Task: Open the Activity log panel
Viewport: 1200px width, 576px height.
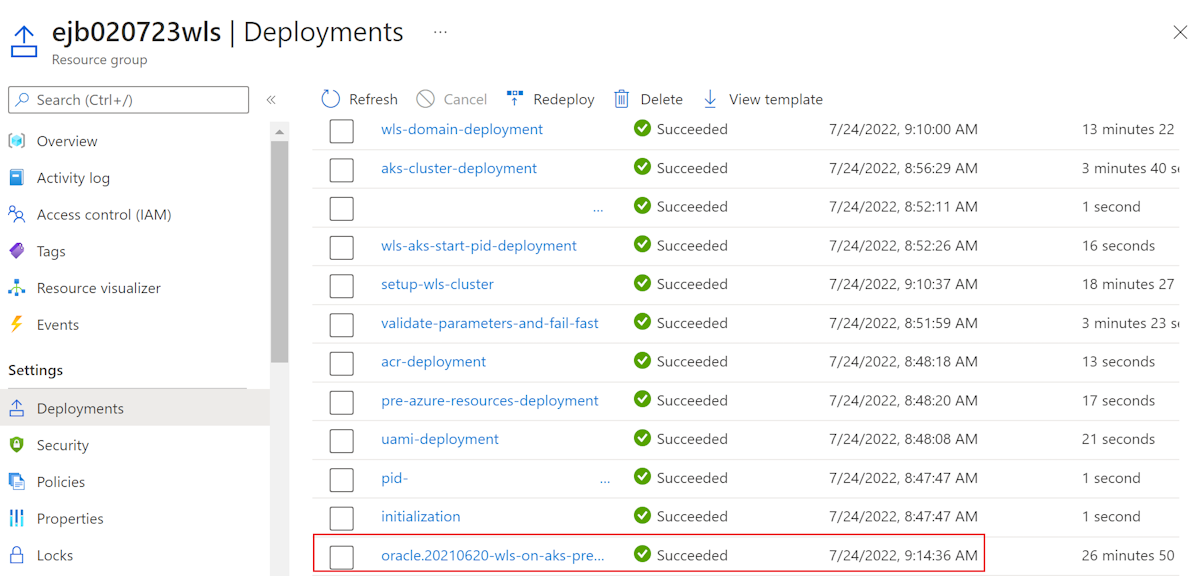Action: click(80, 177)
